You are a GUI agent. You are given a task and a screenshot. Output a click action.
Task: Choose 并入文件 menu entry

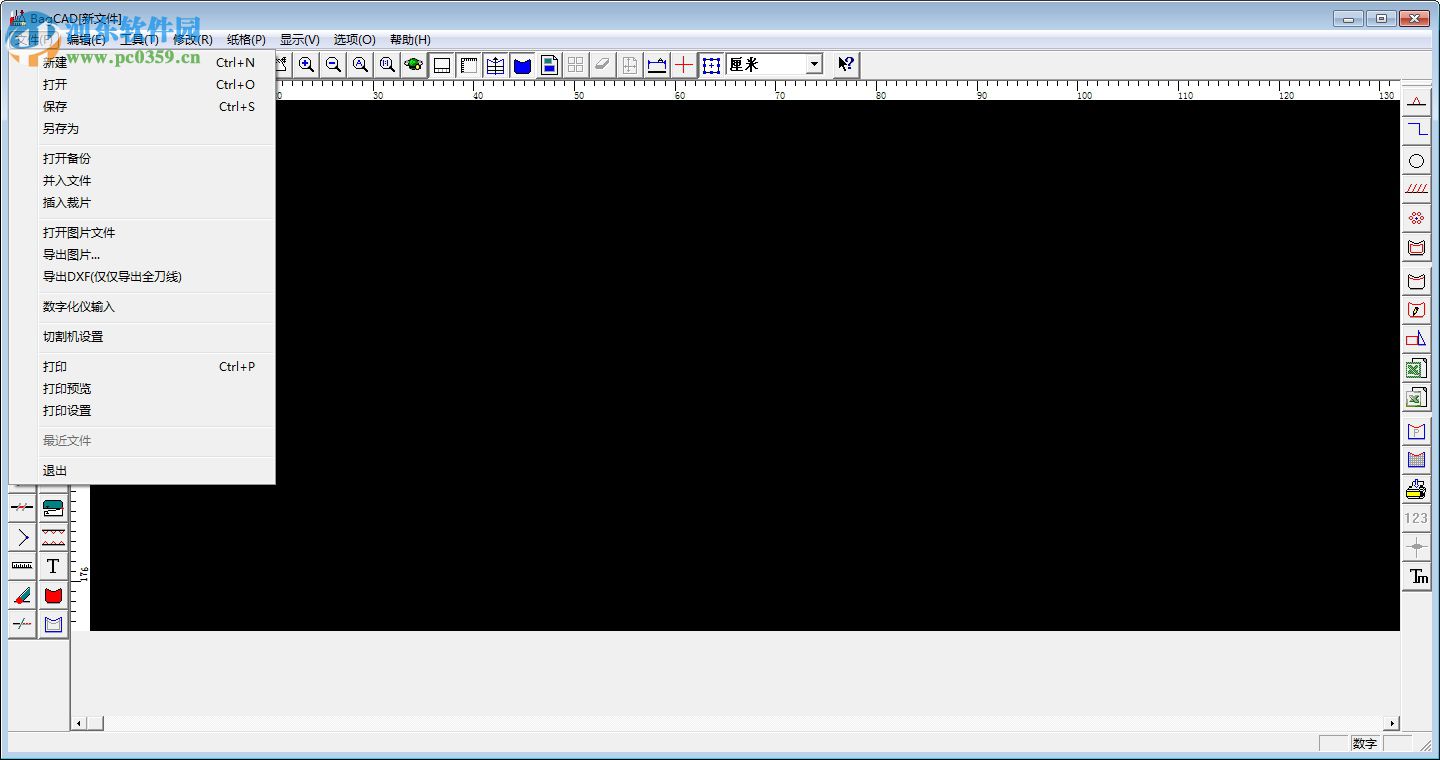142,180
